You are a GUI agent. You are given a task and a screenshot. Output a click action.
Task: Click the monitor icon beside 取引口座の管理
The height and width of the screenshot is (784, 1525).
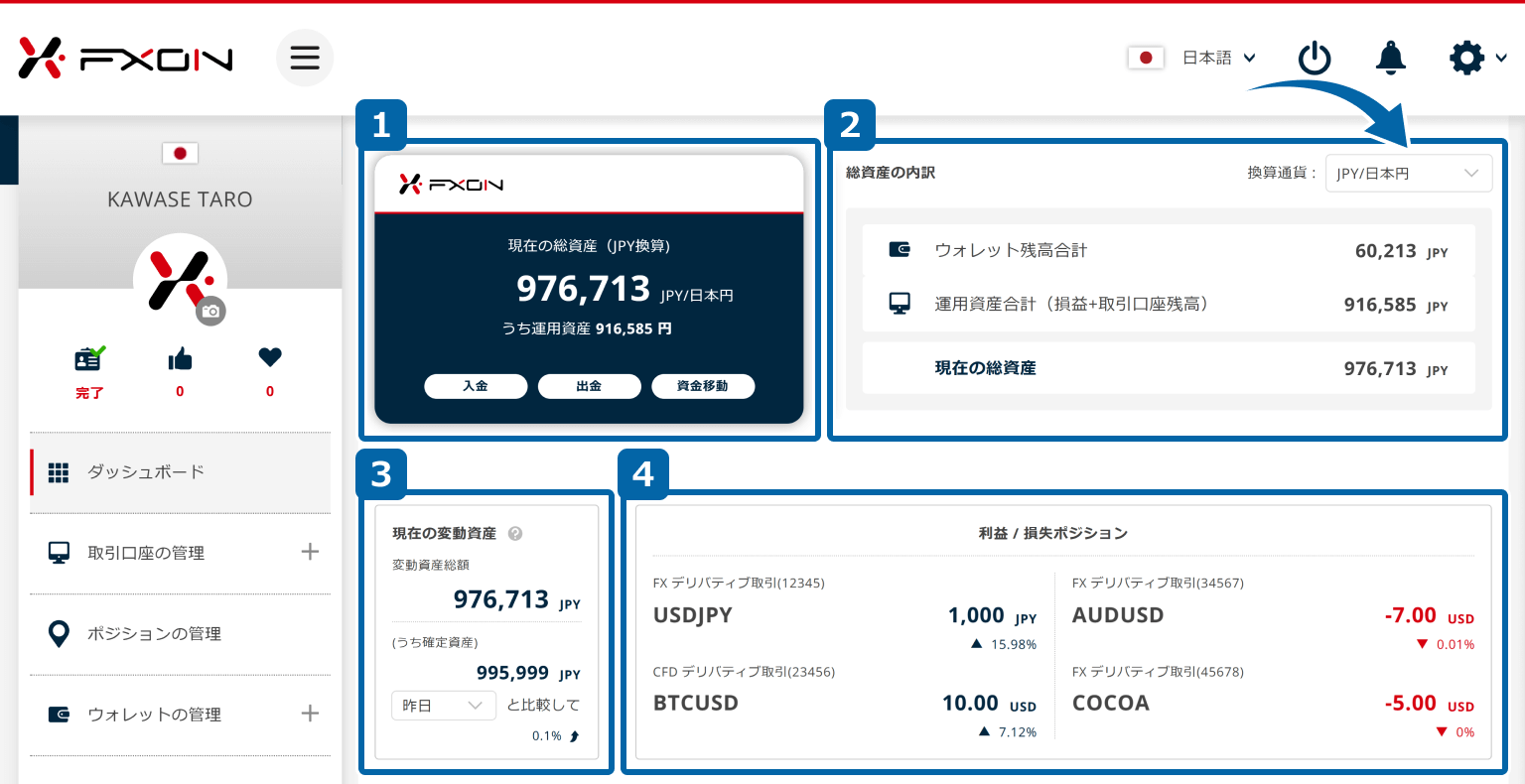(x=60, y=553)
